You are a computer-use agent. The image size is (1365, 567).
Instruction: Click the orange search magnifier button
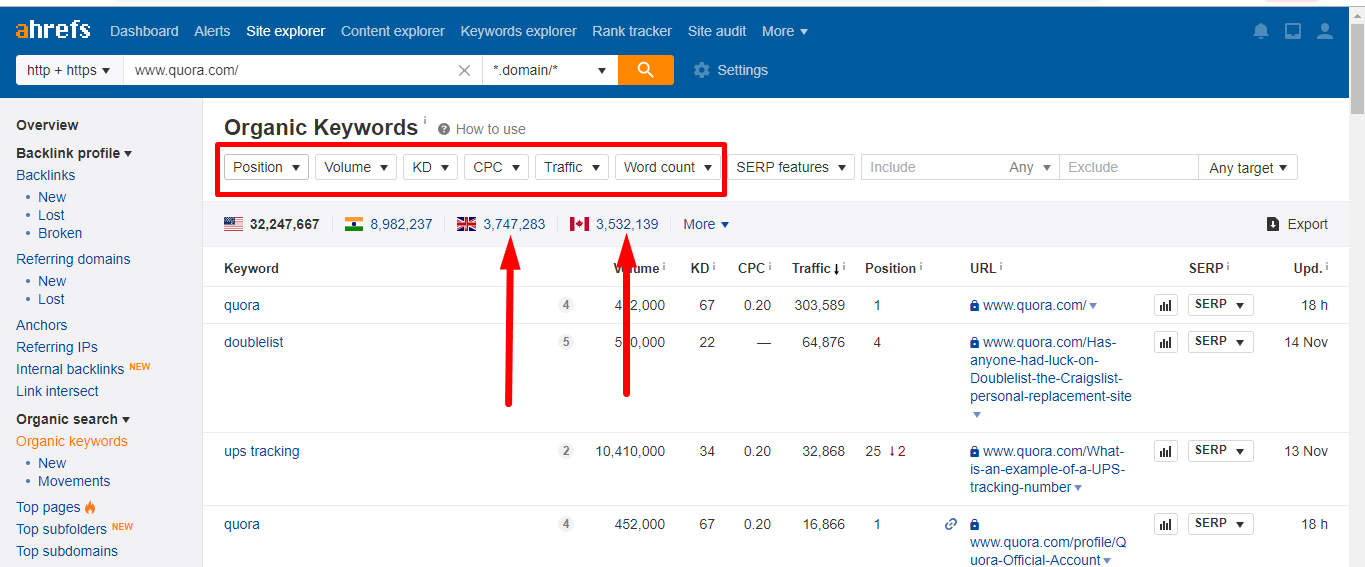646,70
